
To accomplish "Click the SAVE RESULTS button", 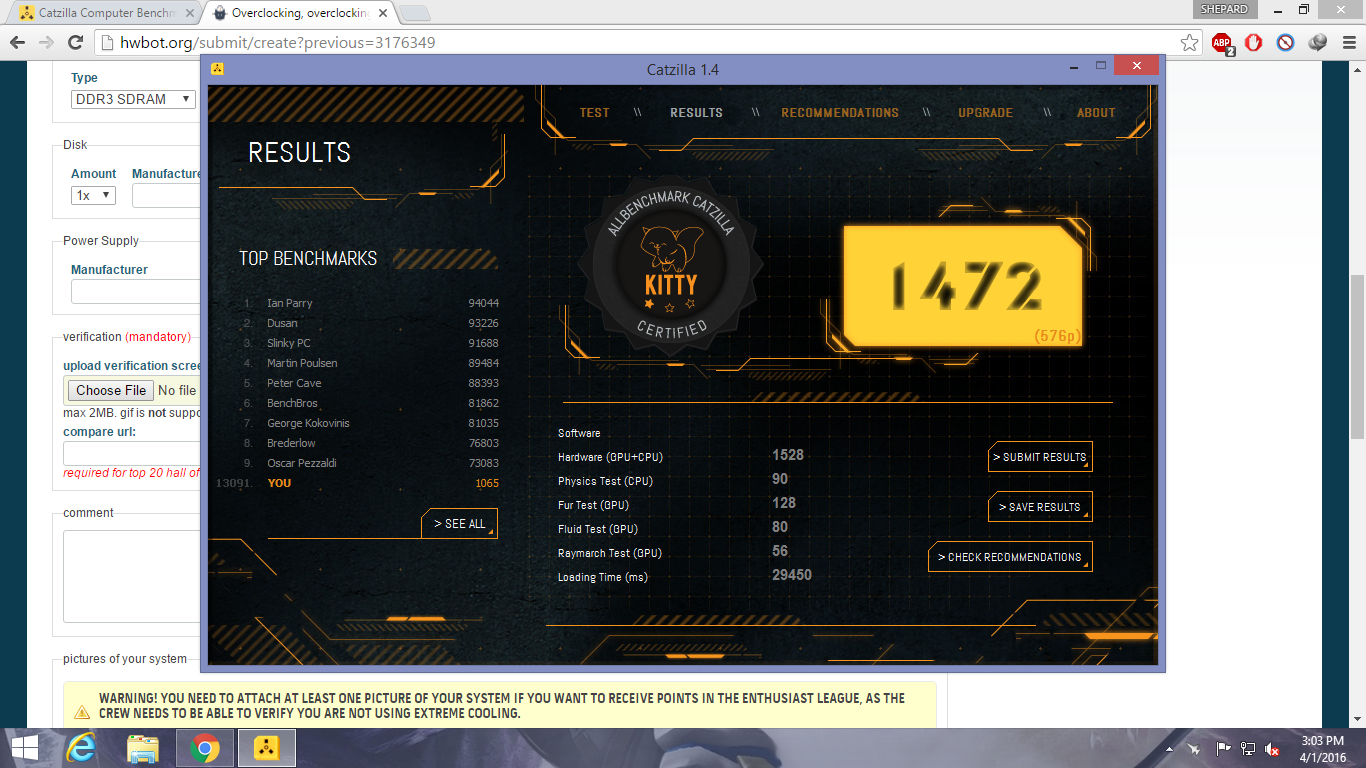I will pyautogui.click(x=1040, y=507).
